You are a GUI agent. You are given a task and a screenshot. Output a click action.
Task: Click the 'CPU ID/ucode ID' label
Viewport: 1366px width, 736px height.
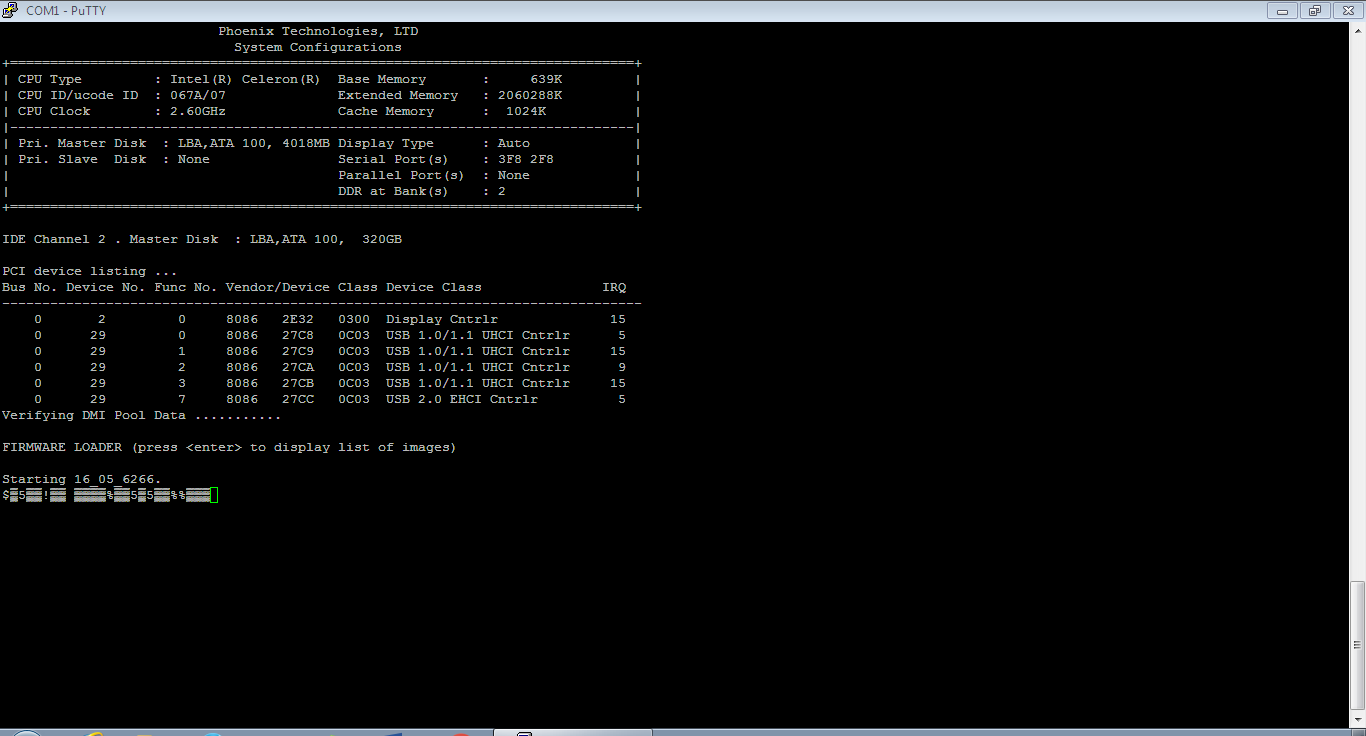click(x=78, y=96)
